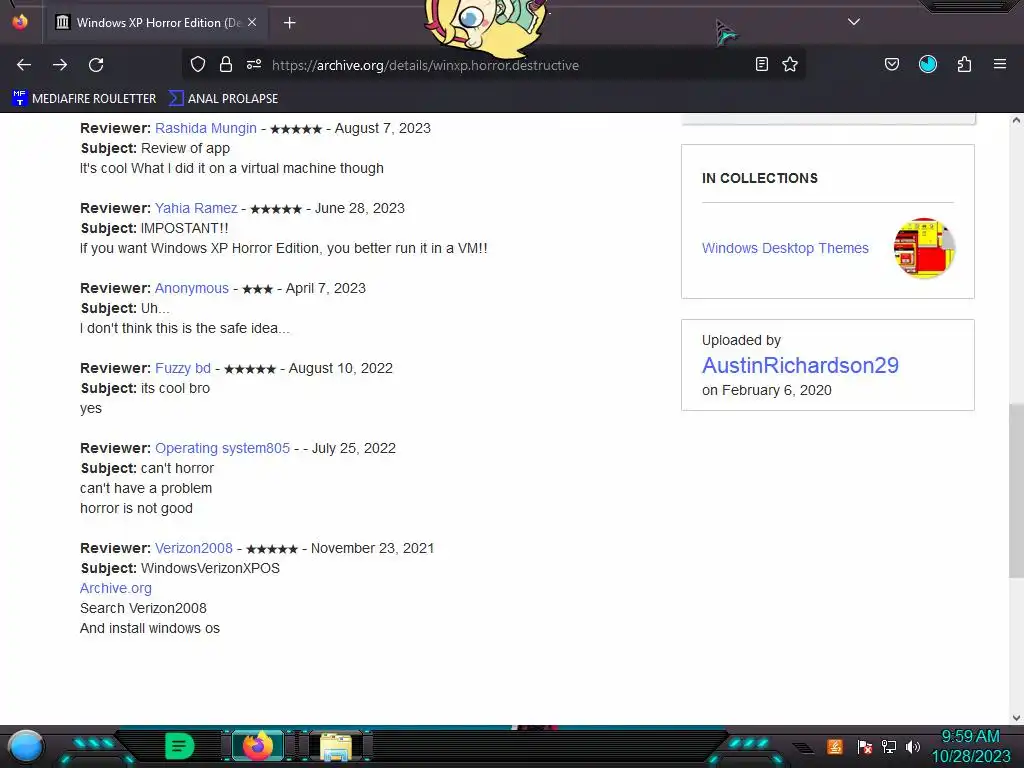Go back to the previous page
Viewport: 1024px width, 768px height.
[24, 65]
